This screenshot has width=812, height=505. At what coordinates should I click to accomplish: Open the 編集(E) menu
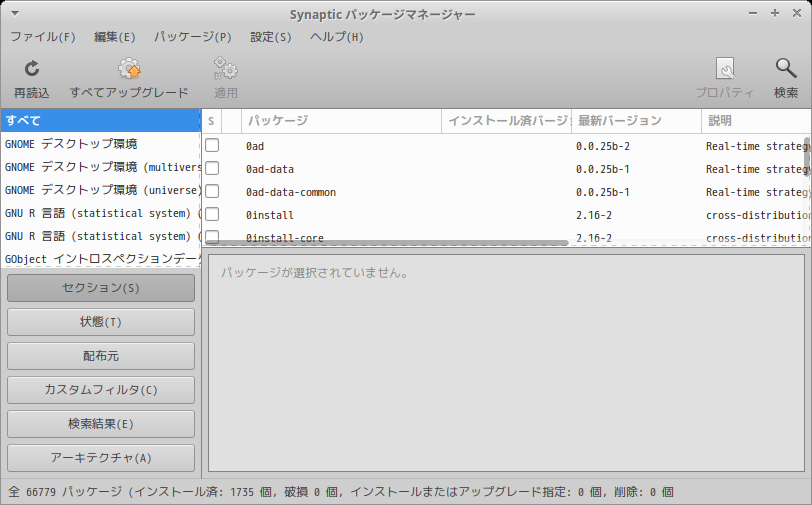click(114, 37)
